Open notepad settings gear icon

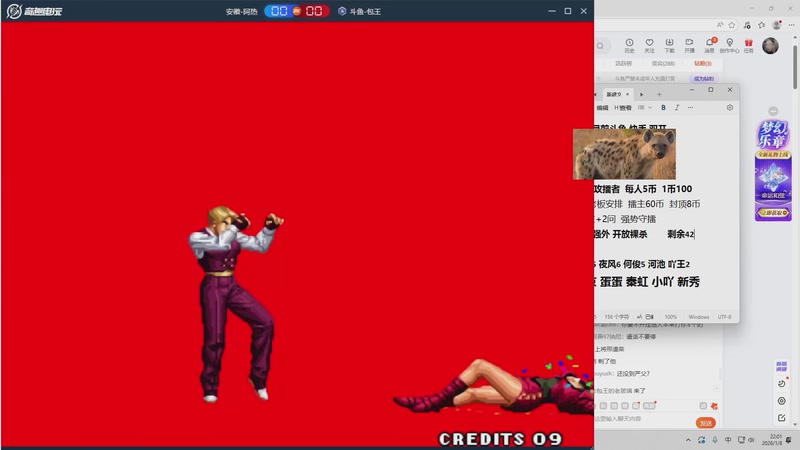point(730,108)
